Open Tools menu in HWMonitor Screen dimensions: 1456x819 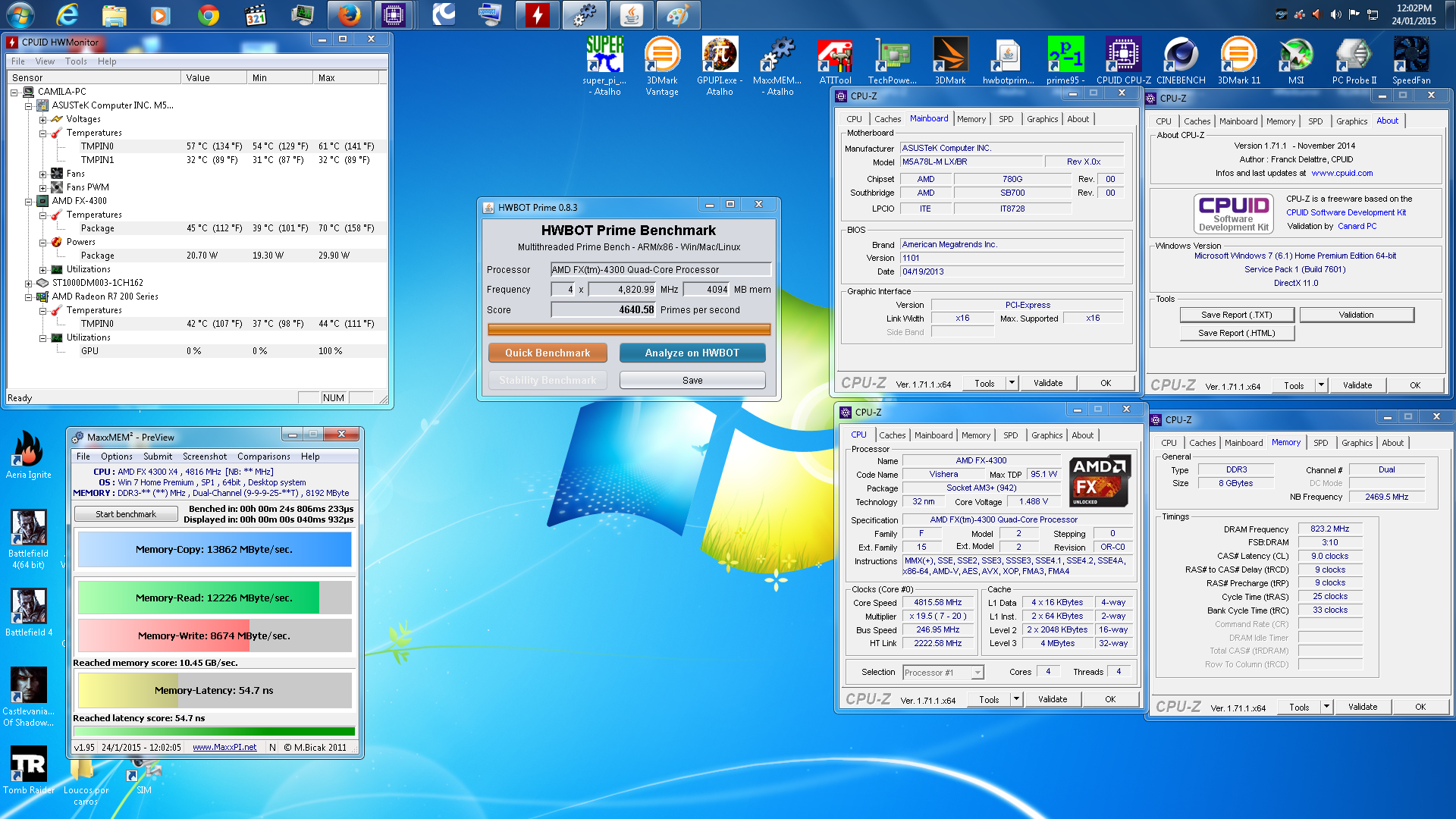click(76, 61)
